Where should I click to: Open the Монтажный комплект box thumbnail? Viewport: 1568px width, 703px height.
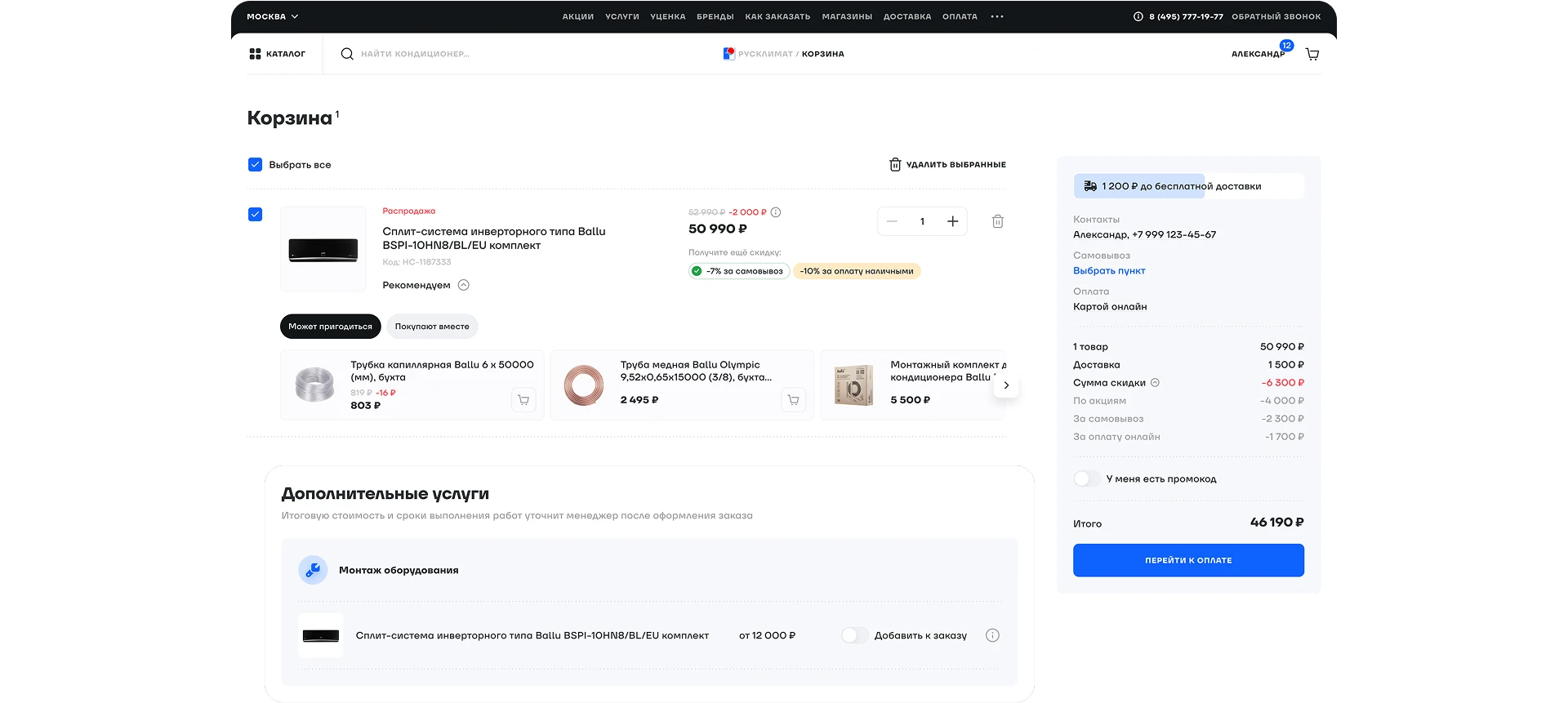854,385
